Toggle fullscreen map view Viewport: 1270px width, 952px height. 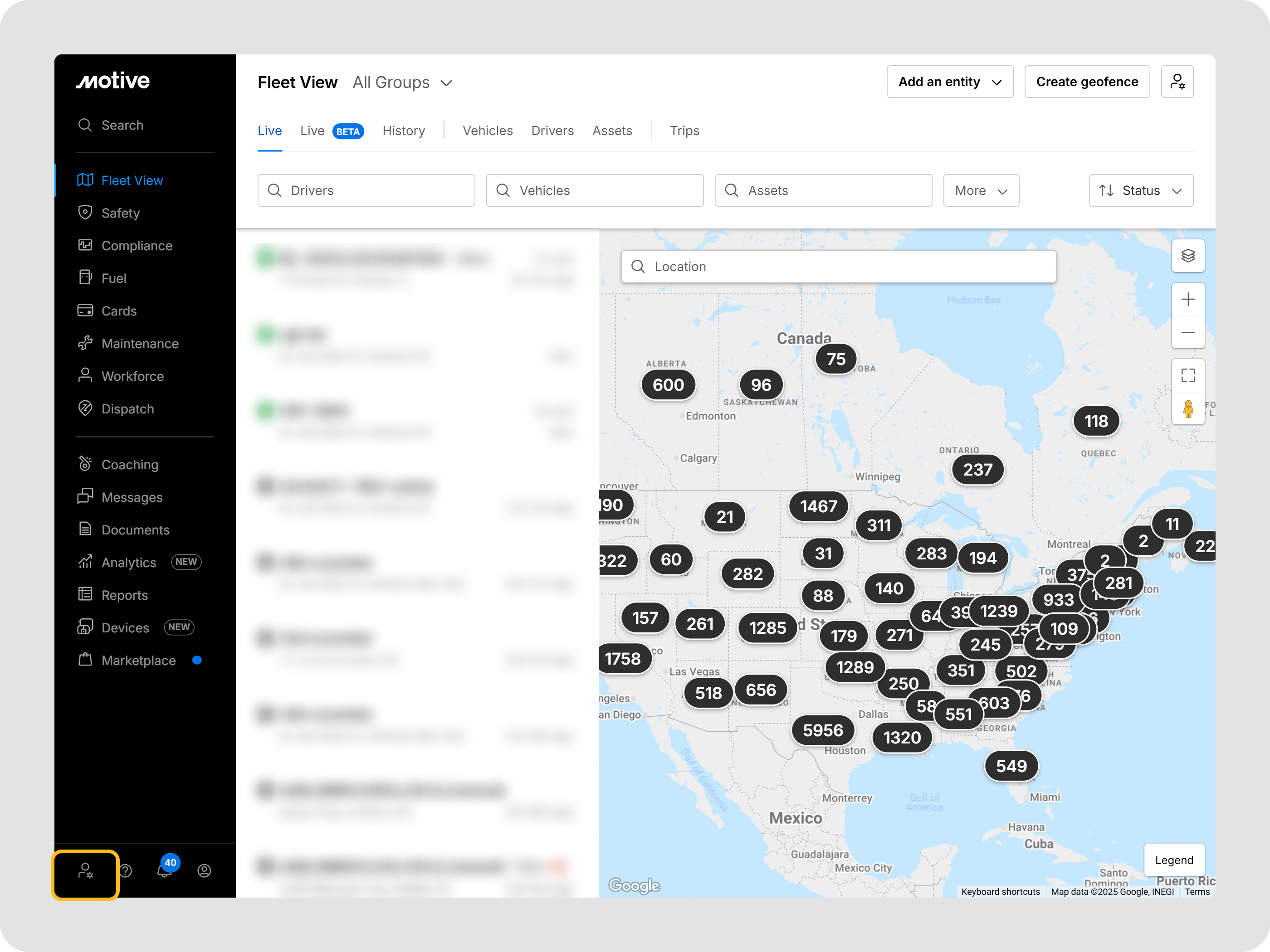[x=1187, y=375]
